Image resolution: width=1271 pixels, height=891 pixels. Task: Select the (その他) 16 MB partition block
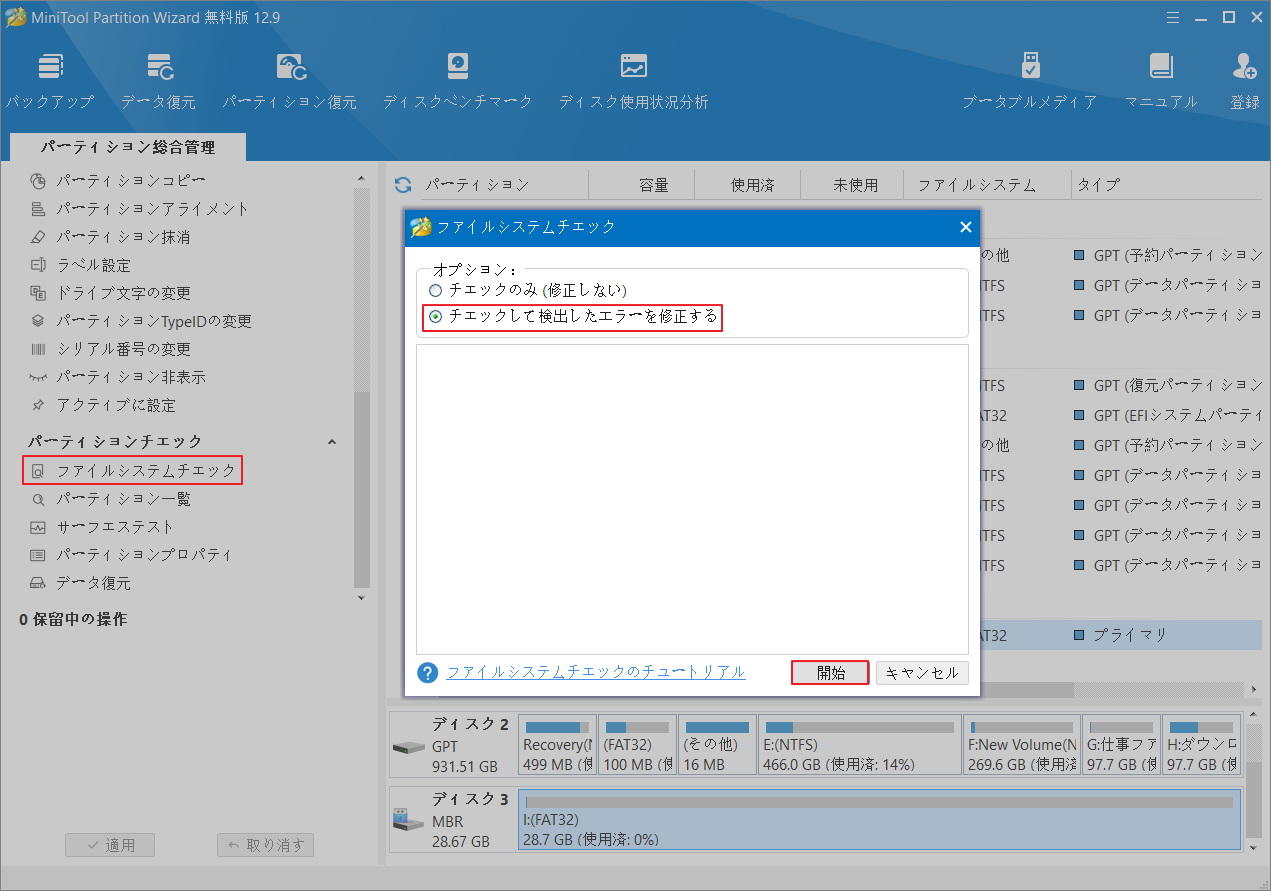[x=717, y=745]
